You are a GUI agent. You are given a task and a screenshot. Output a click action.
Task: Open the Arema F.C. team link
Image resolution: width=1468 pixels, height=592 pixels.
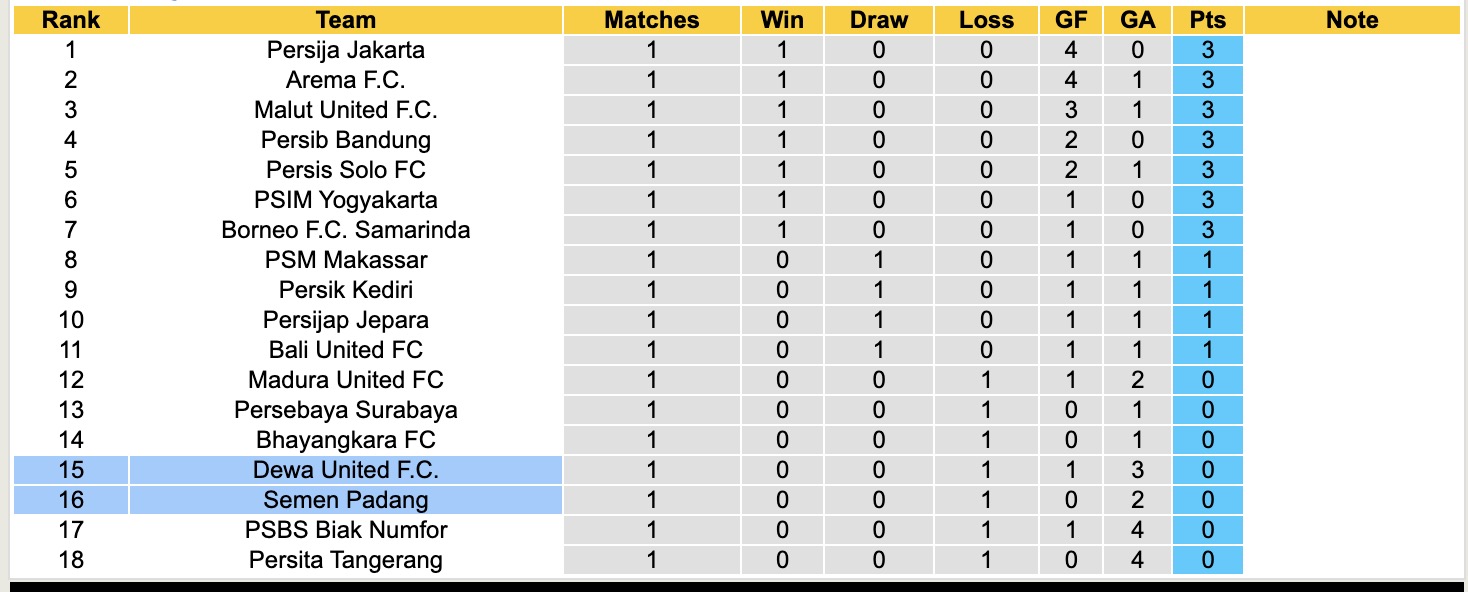click(345, 80)
